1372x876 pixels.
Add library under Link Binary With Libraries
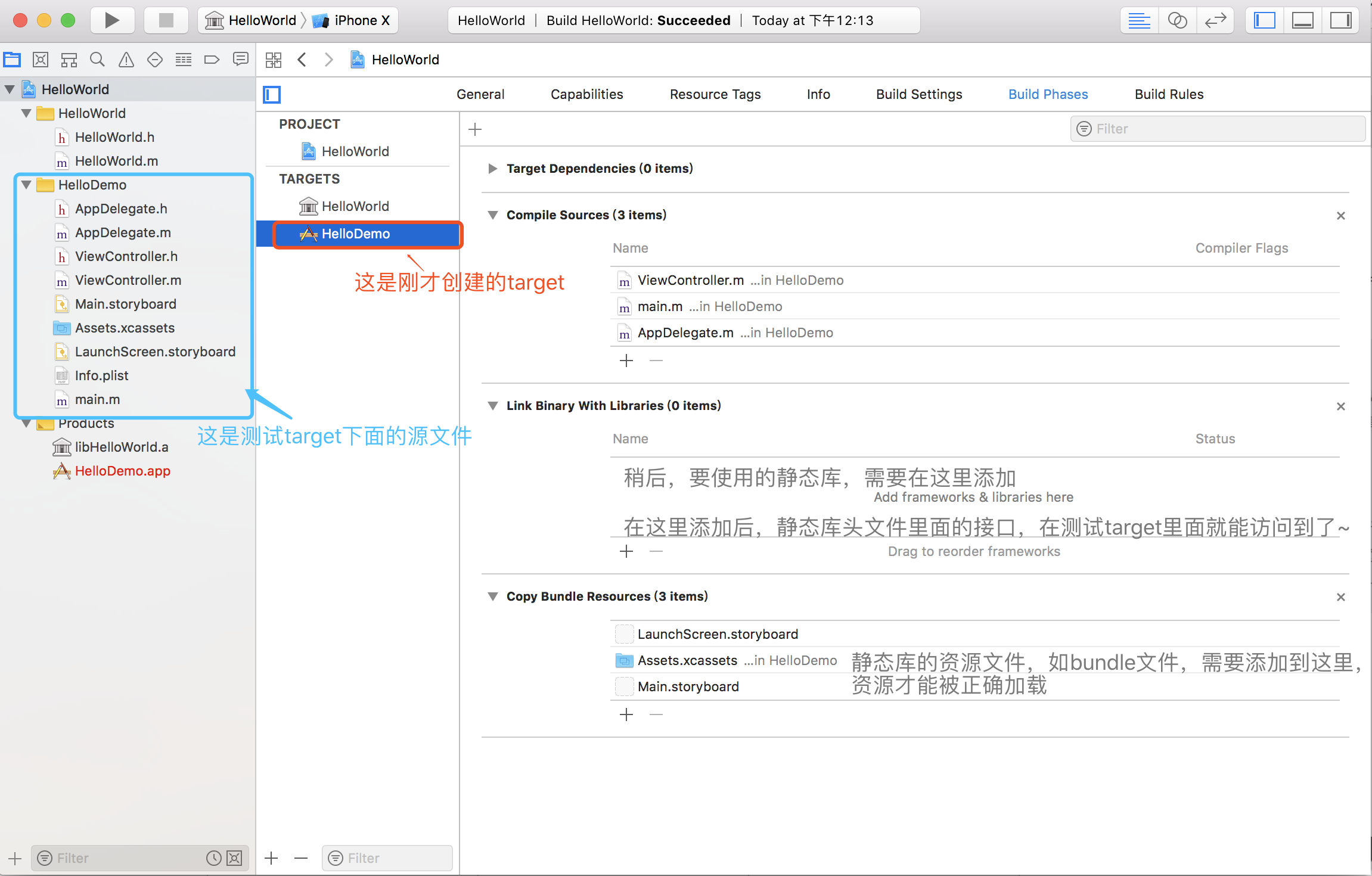[x=626, y=551]
